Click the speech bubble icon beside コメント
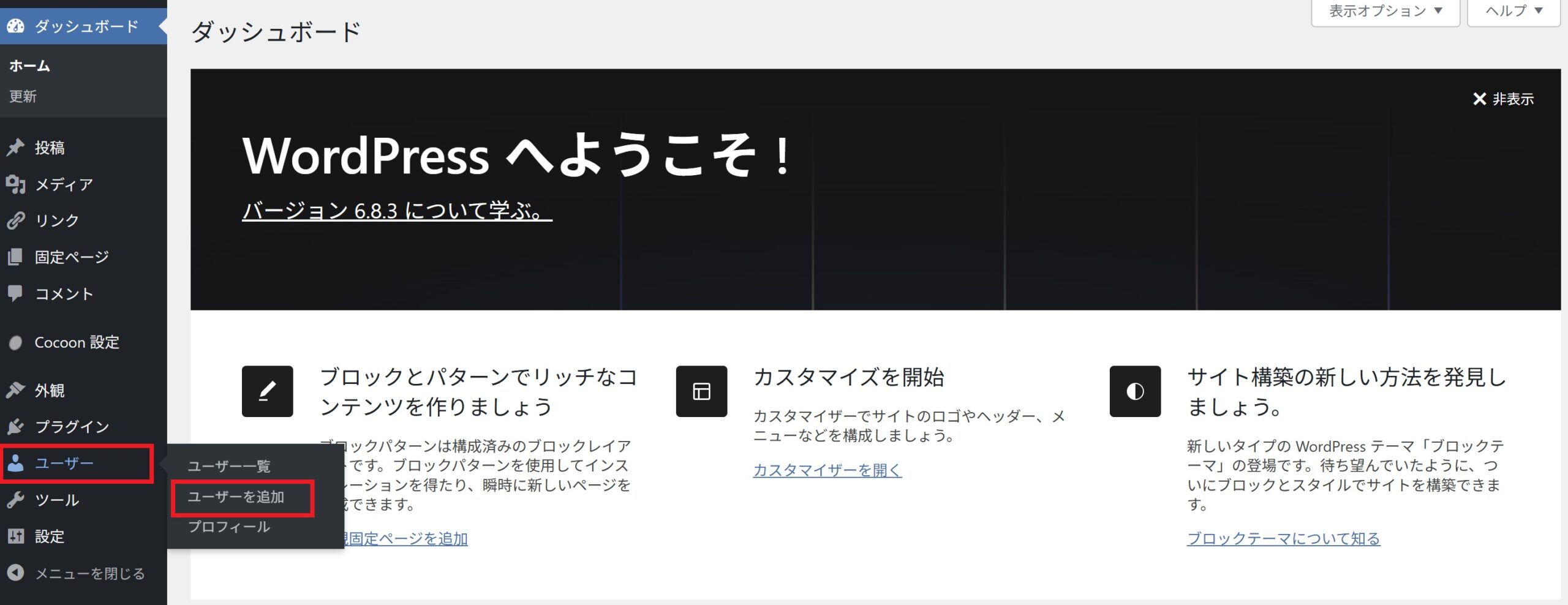The width and height of the screenshot is (1568, 605). coord(15,293)
